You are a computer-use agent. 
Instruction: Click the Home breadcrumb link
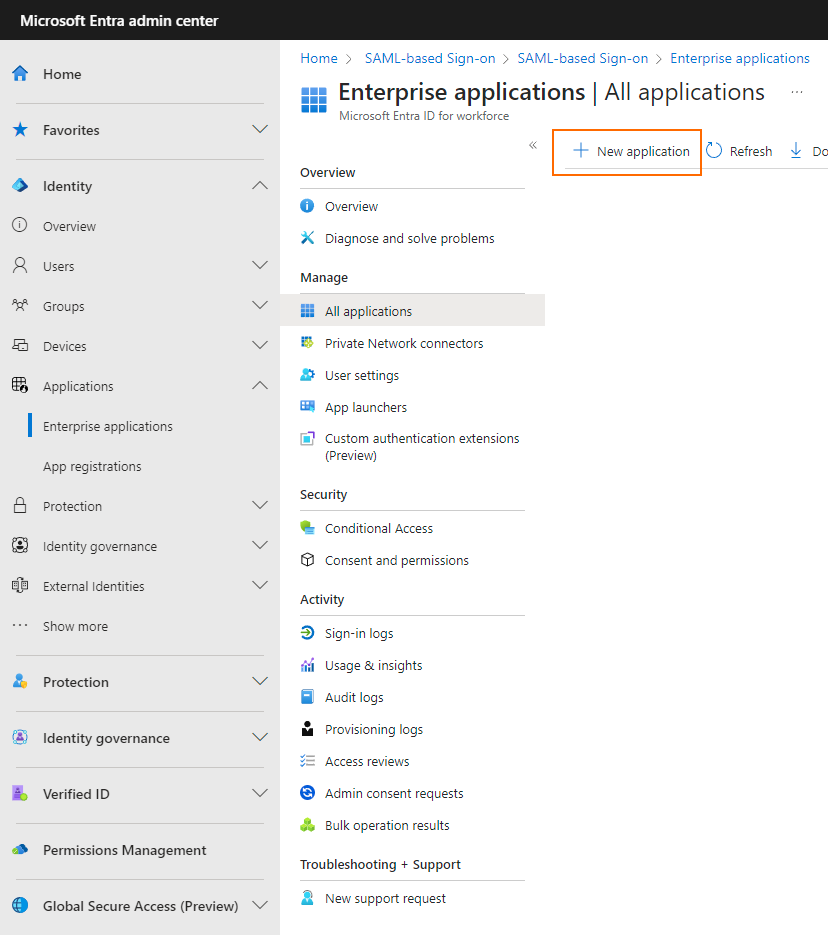[319, 58]
